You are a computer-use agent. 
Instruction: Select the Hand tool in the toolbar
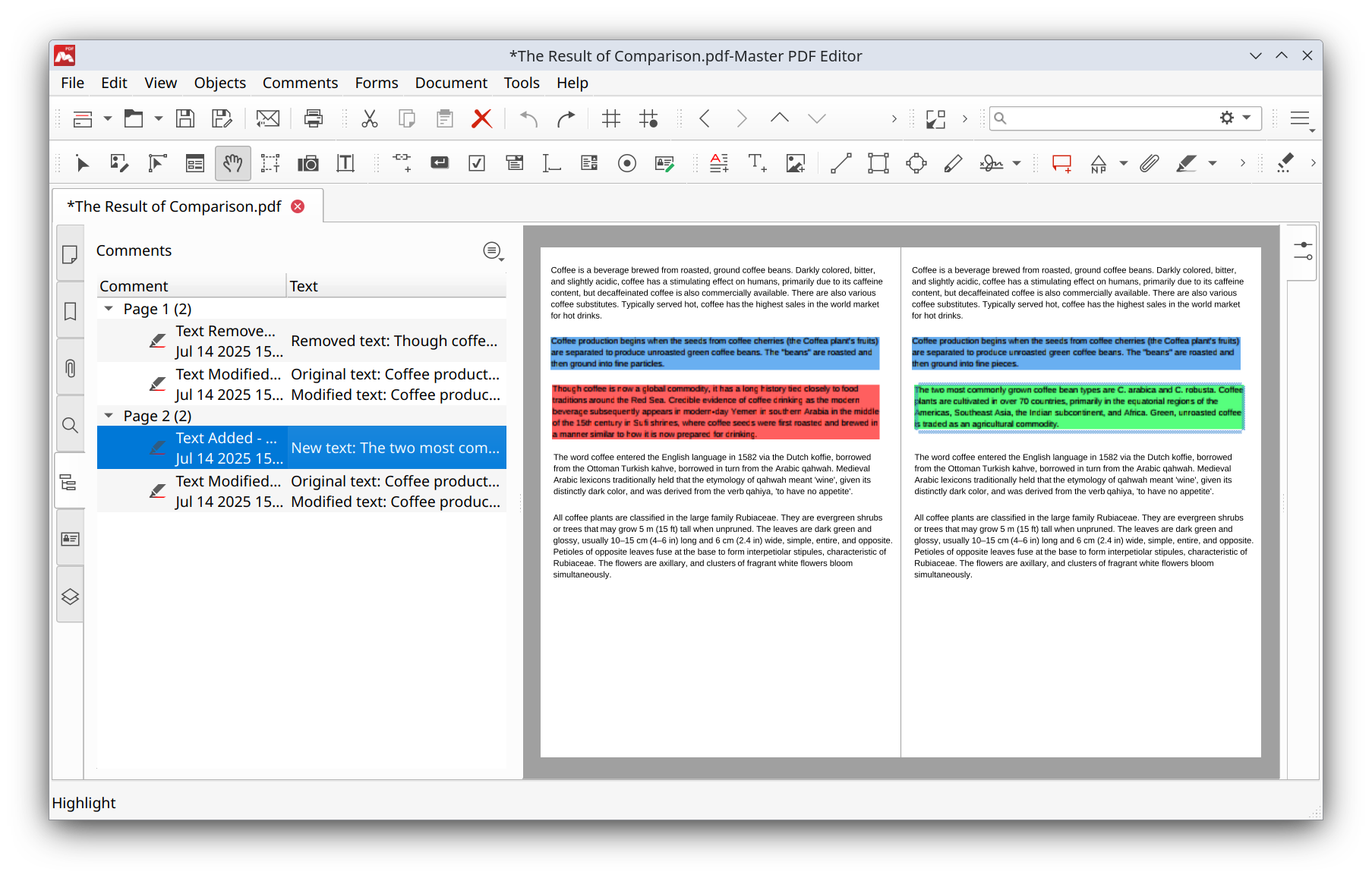click(232, 163)
